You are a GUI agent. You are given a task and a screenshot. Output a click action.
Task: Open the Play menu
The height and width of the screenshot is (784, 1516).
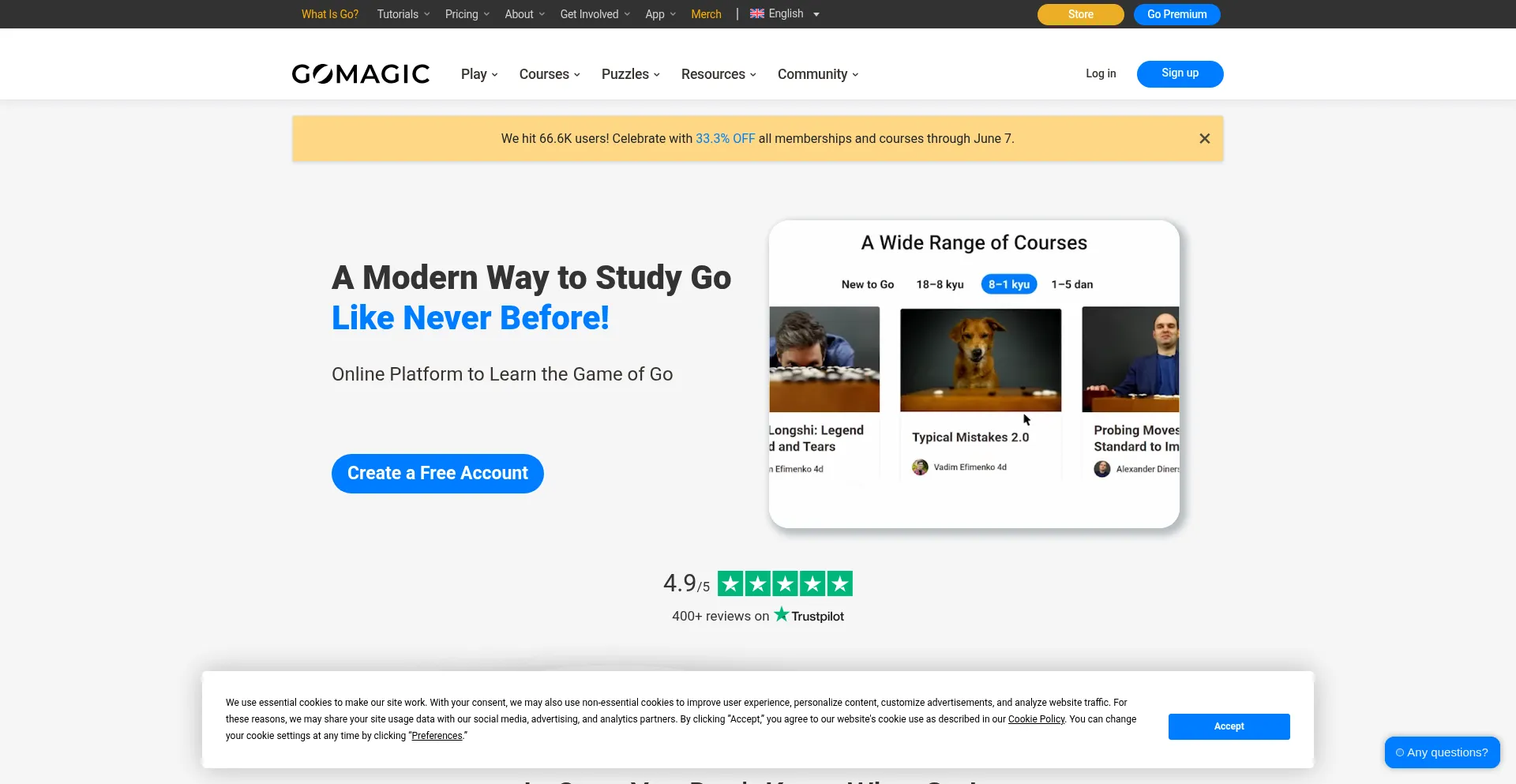pos(479,74)
